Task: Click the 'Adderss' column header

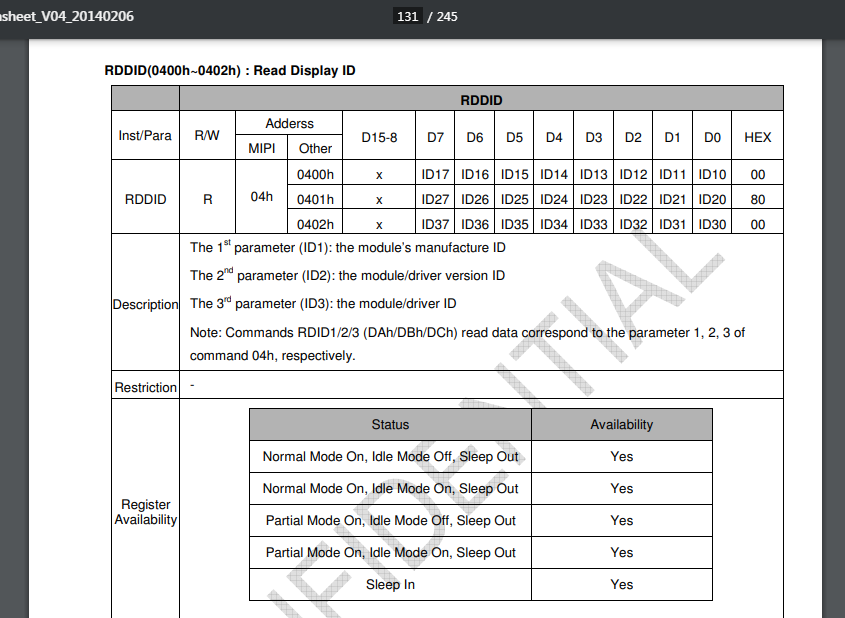Action: coord(289,123)
